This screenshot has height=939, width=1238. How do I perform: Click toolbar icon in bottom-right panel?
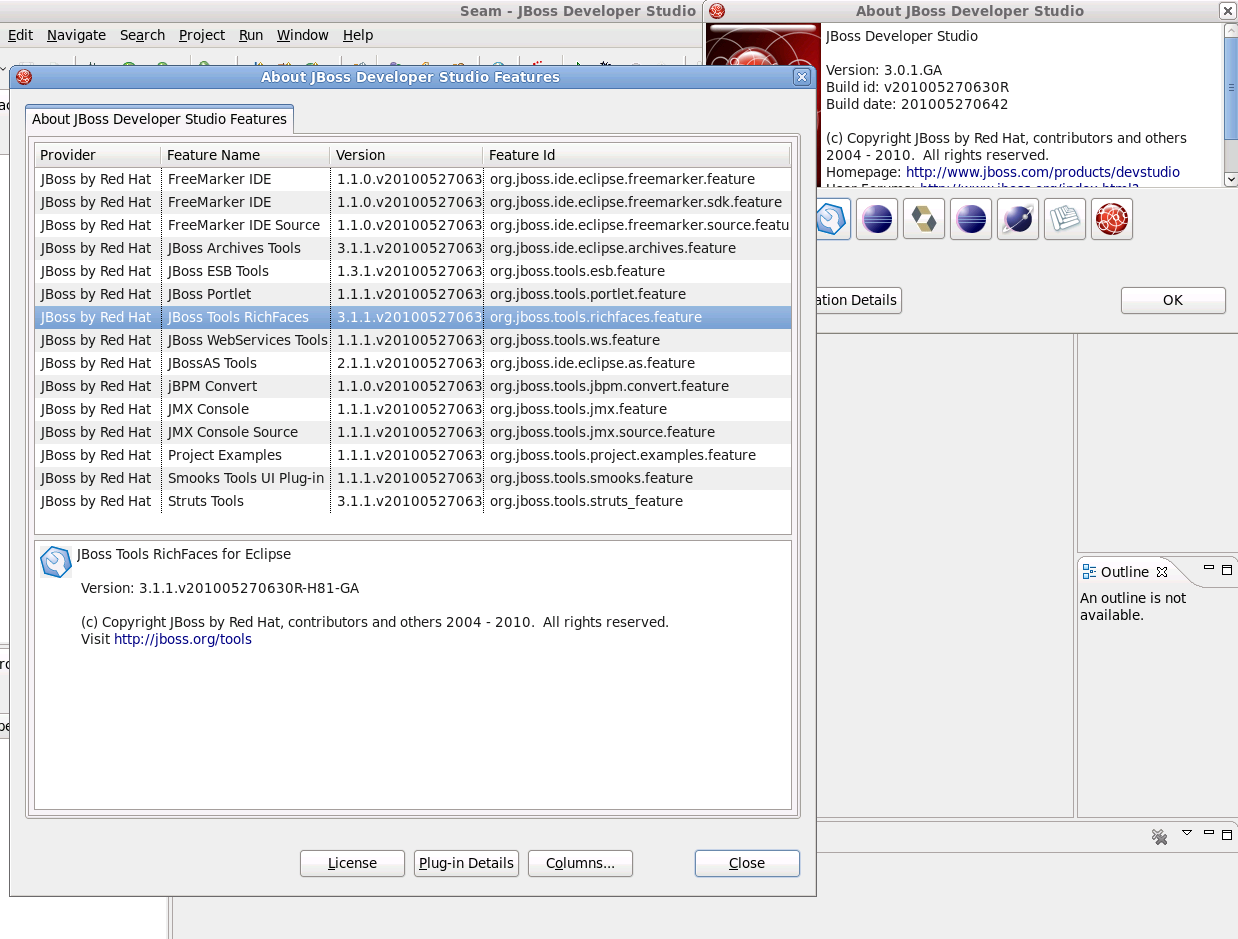tap(1160, 837)
